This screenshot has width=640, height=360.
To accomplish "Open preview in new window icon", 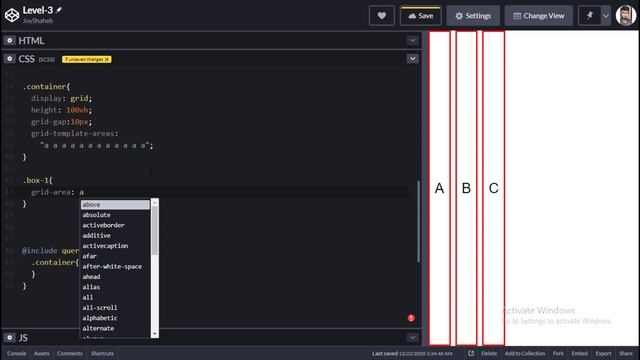I will (471, 353).
